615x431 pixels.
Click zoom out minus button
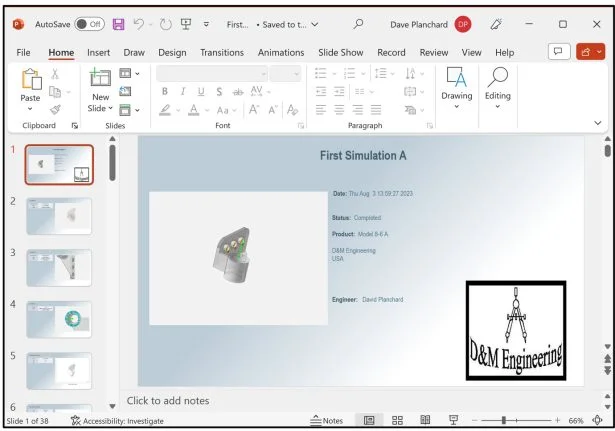[475, 420]
